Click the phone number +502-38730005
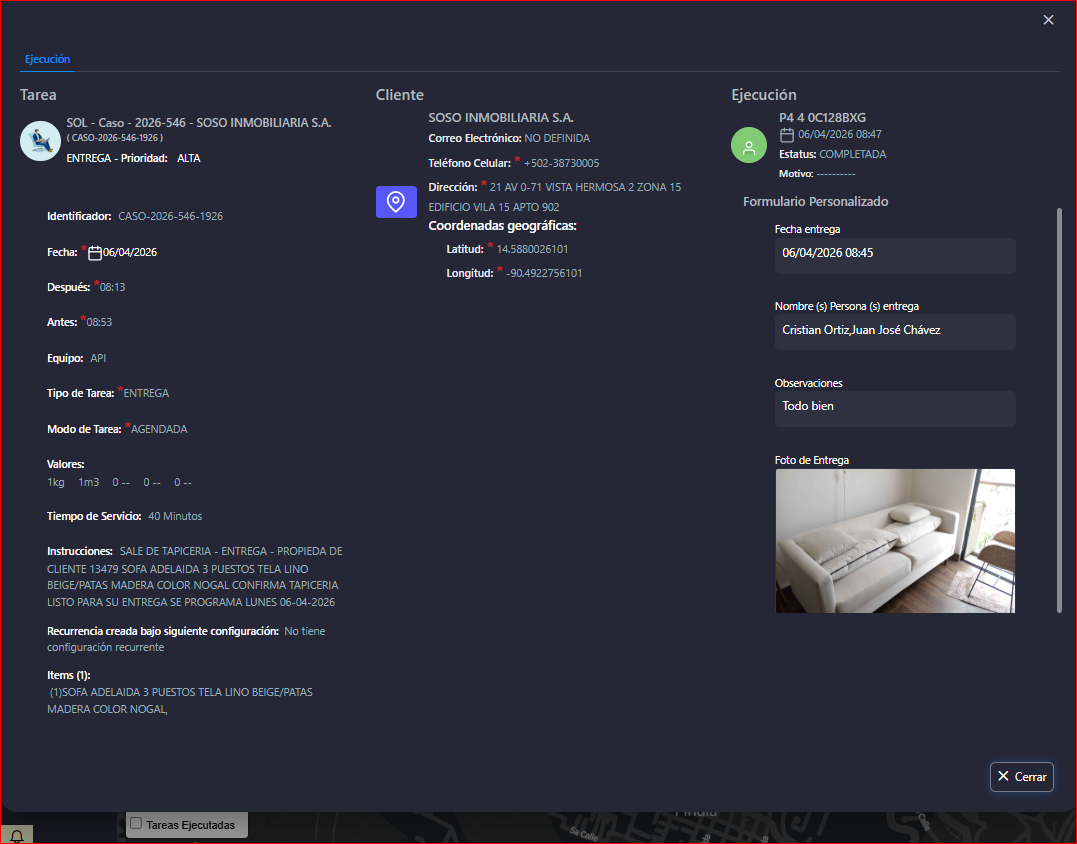Viewport: 1077px width, 844px height. (561, 163)
